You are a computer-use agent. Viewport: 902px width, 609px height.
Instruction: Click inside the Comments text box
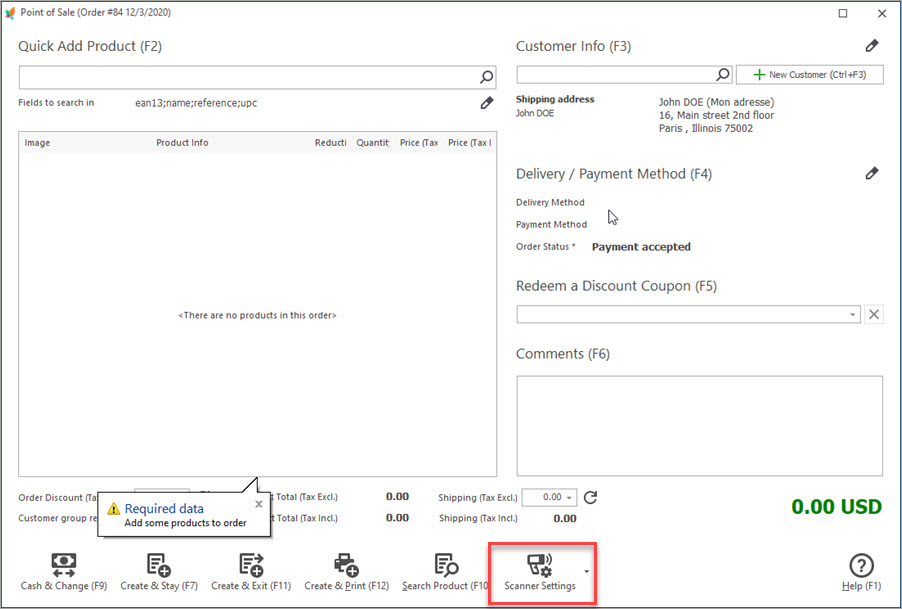(x=699, y=425)
